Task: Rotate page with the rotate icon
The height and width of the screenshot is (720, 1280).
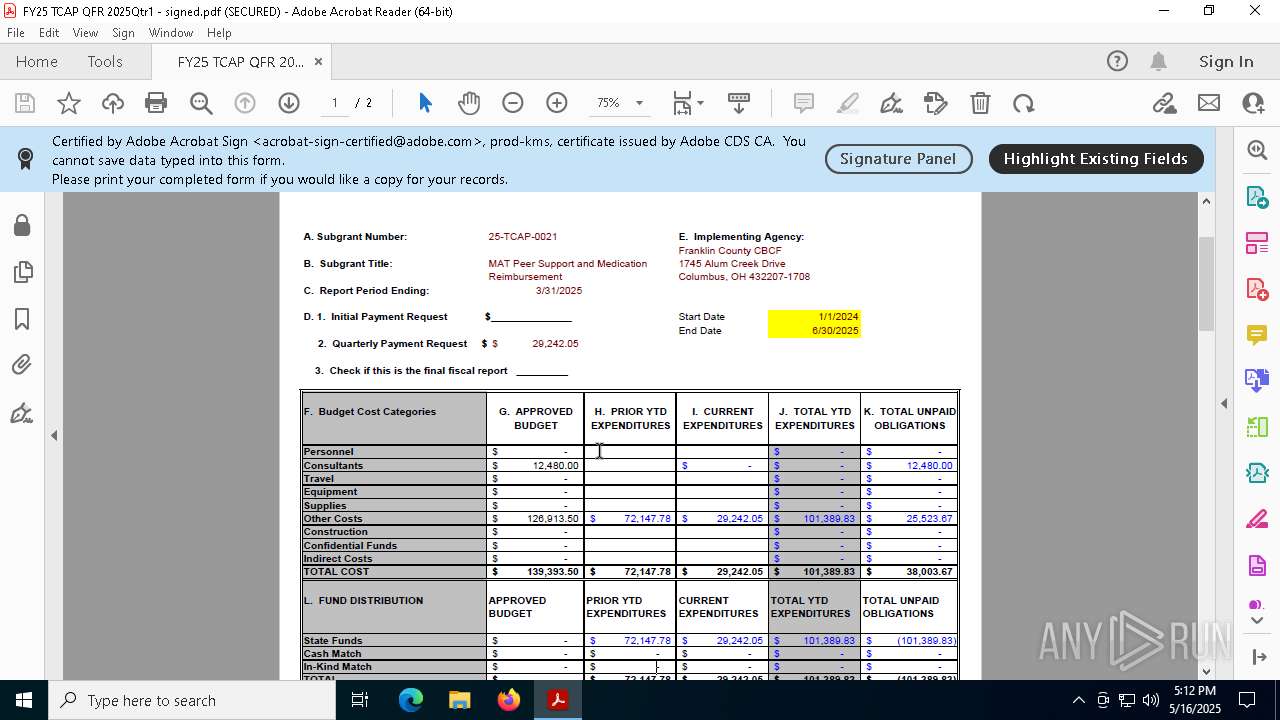Action: pyautogui.click(x=1023, y=103)
